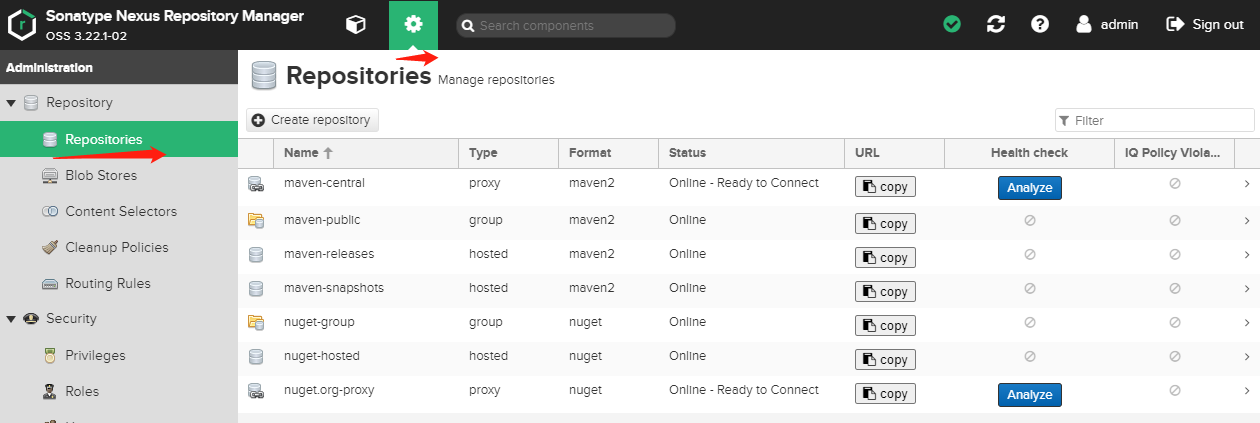Click the Nexus logo in the header
Viewport: 1260px width, 423px height.
[23, 25]
